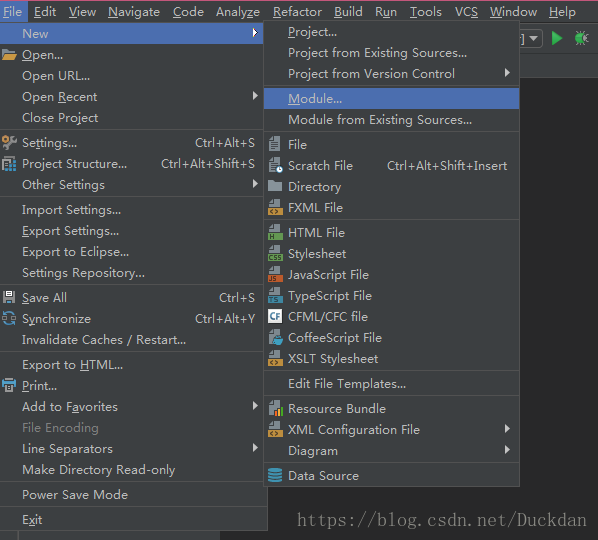The image size is (598, 540).
Task: Expand the Other Settings submenu arrow
Action: pos(255,184)
